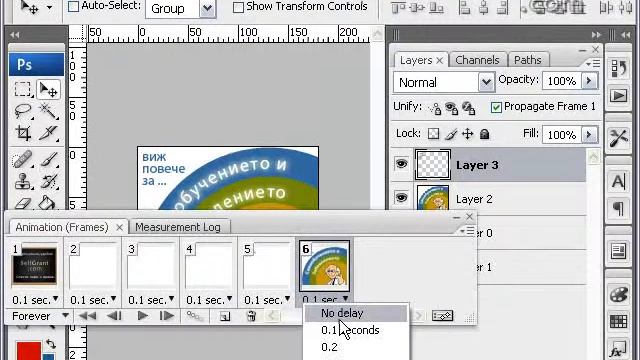
Task: Select the first animation frame button
Action: 87,316
